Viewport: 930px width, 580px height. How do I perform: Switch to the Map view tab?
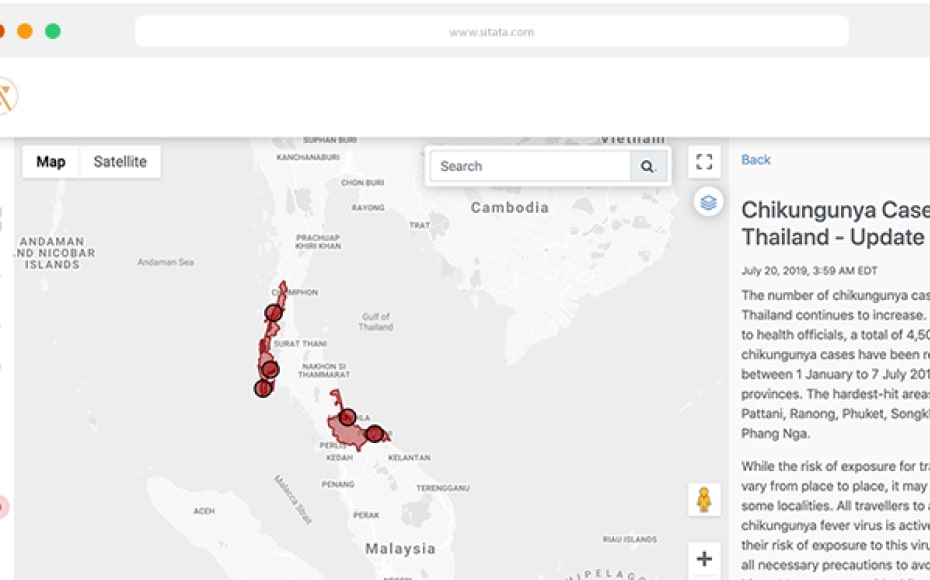pyautogui.click(x=51, y=162)
